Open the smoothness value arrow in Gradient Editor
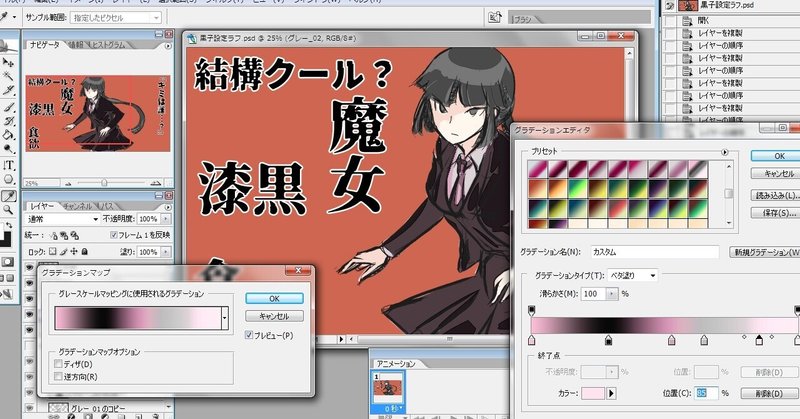 pos(611,294)
